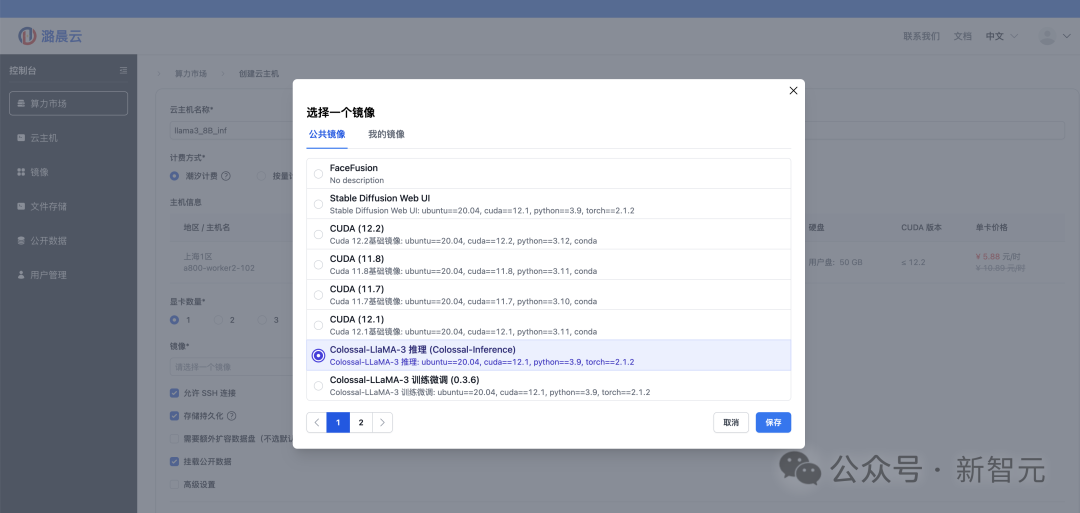The width and height of the screenshot is (1080, 513).
Task: Click the 潞晨云 logo icon
Action: (x=27, y=36)
